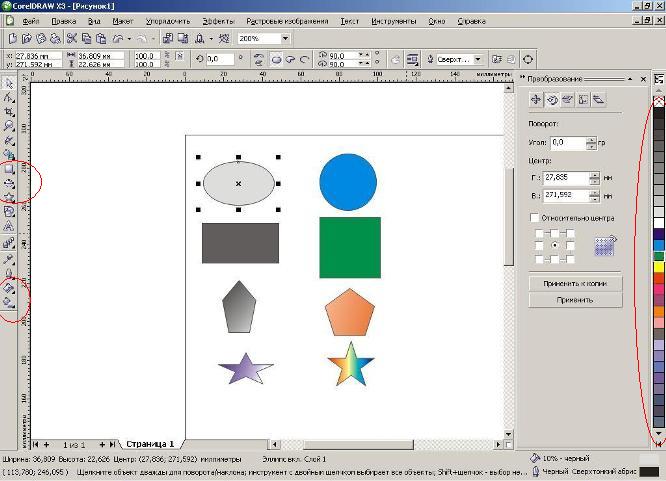Open the Растровые изображения menu

[x=287, y=21]
